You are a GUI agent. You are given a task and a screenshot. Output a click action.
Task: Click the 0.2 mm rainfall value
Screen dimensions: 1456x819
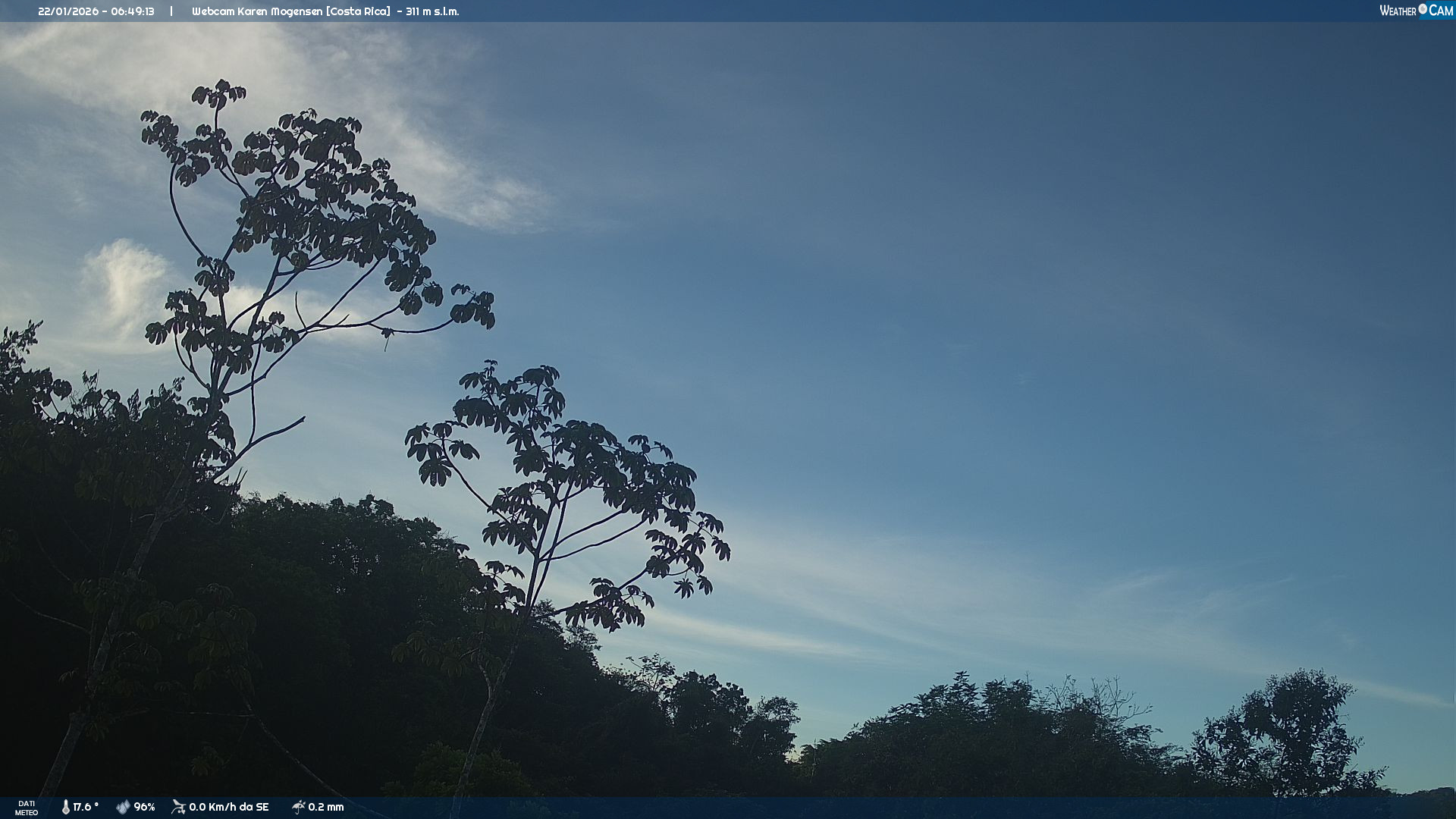(326, 807)
